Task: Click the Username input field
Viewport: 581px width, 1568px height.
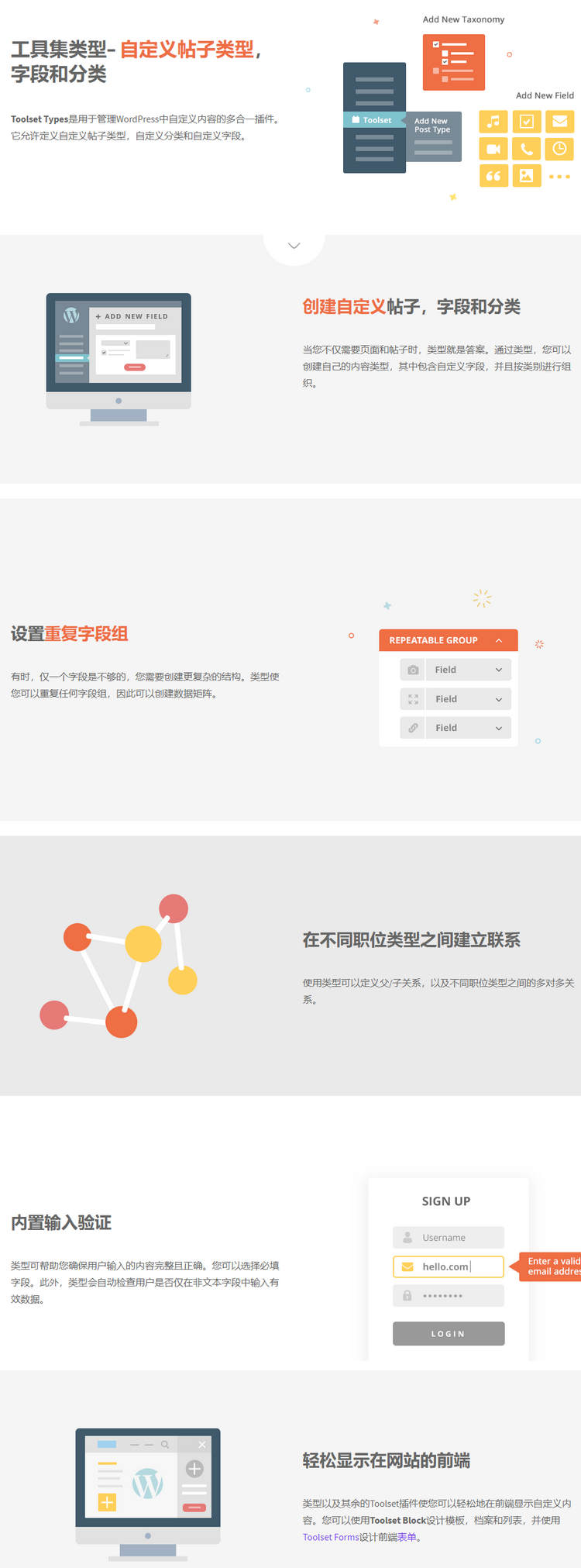Action: (x=449, y=1238)
